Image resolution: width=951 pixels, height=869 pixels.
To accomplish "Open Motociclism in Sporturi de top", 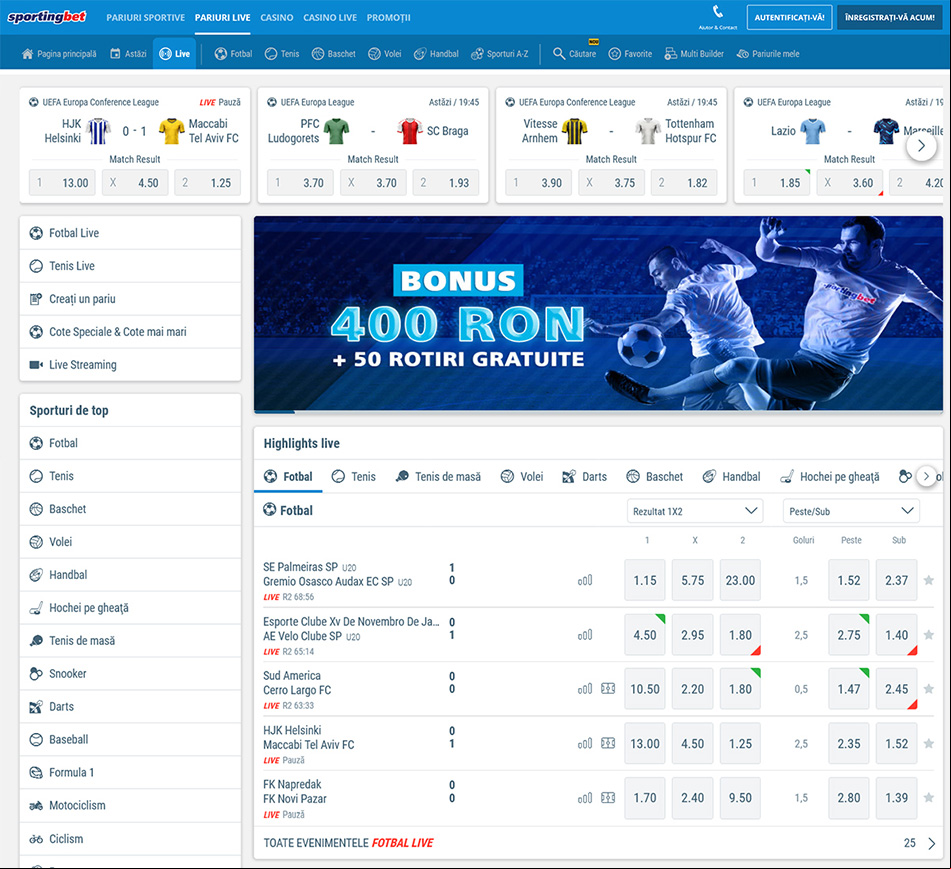I will (130, 805).
